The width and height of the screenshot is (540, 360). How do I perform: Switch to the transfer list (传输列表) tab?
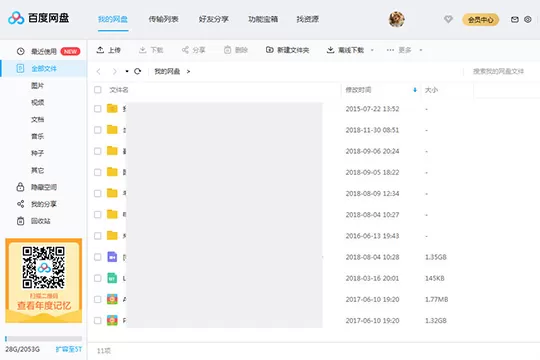click(163, 19)
